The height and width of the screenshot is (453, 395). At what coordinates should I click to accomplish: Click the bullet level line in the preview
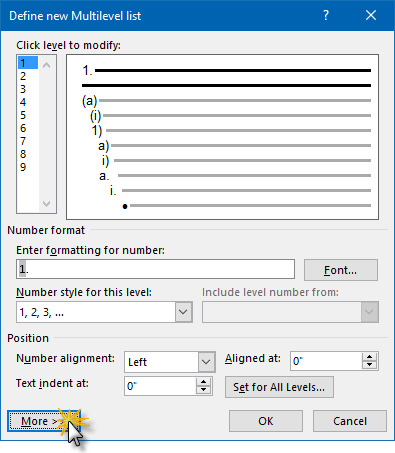pos(247,206)
